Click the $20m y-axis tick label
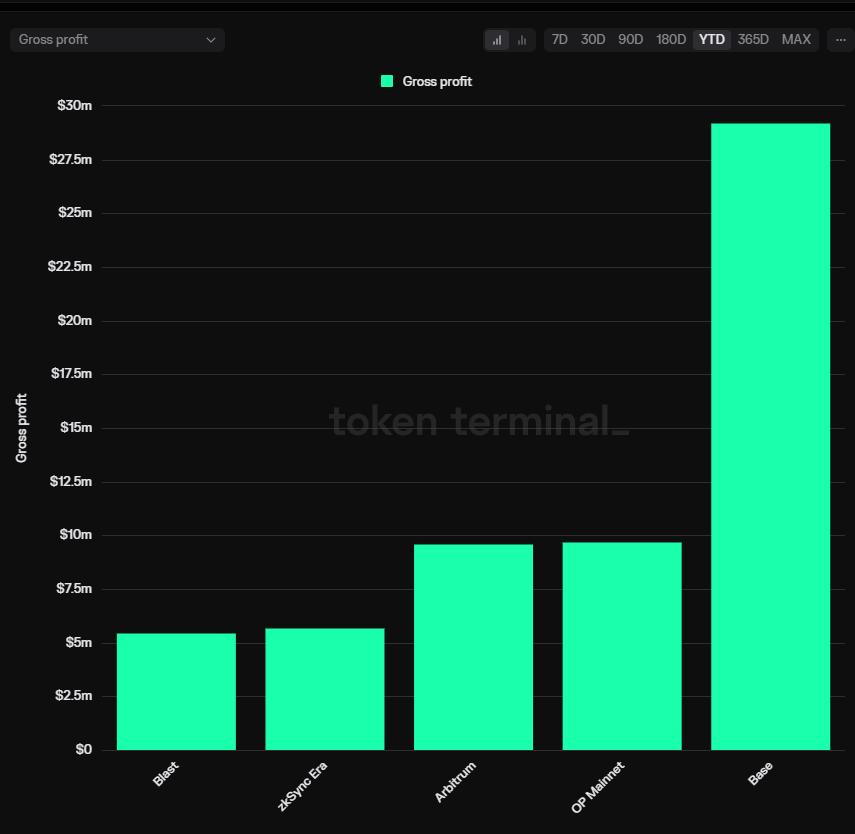Viewport: 855px width, 834px height. pos(75,320)
